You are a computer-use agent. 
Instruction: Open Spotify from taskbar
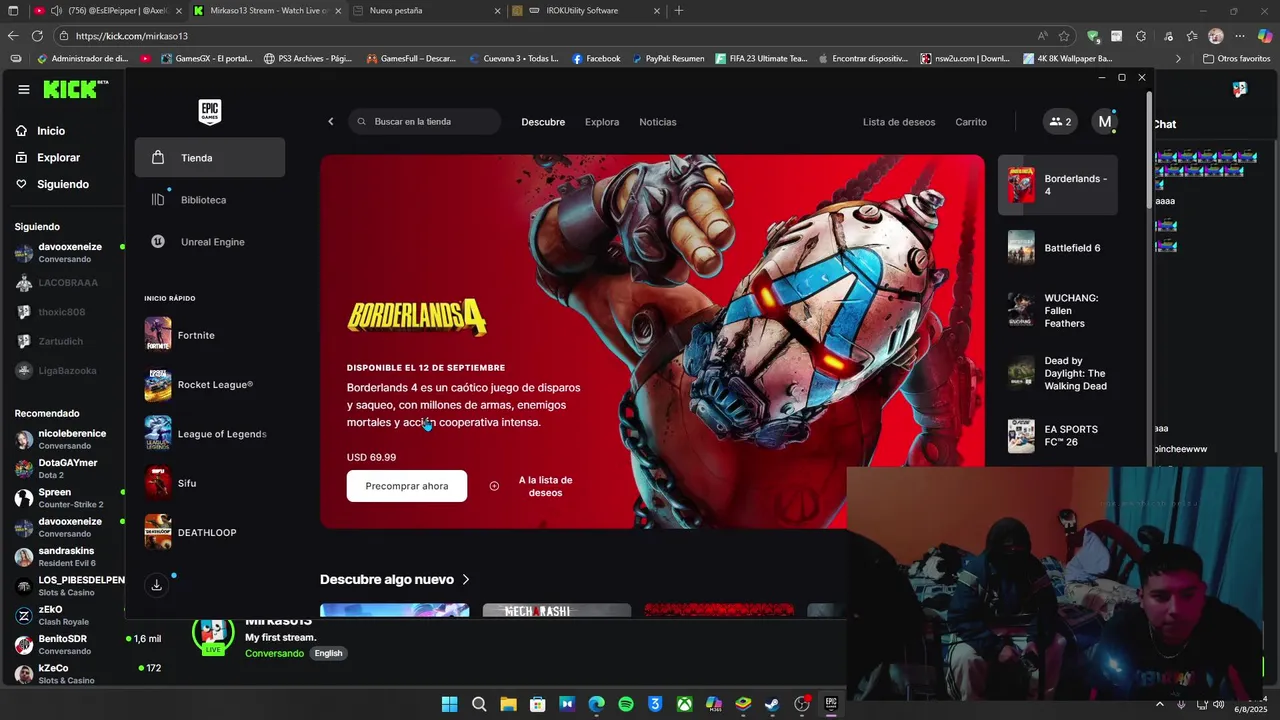[x=626, y=704]
